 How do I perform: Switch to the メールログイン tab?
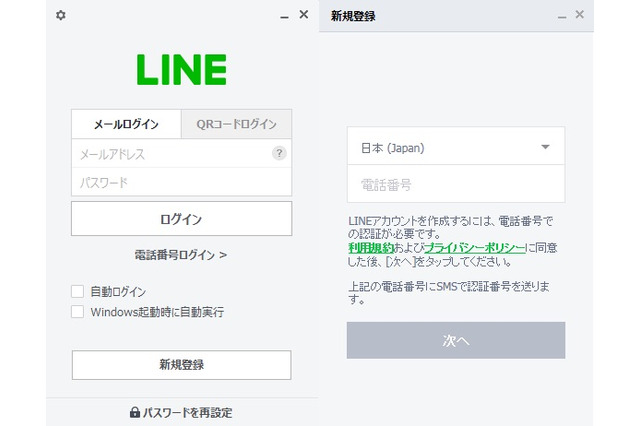tap(126, 124)
